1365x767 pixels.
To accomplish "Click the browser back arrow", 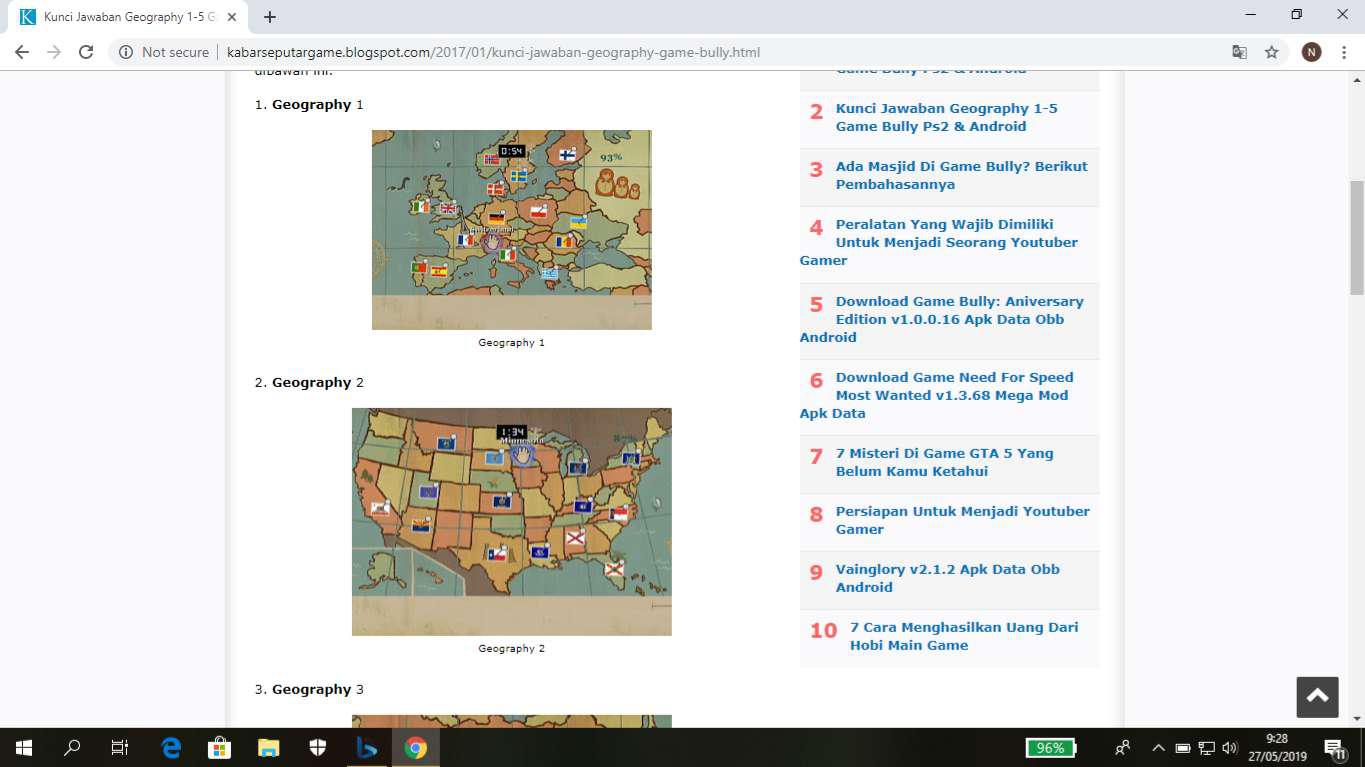I will [x=22, y=52].
